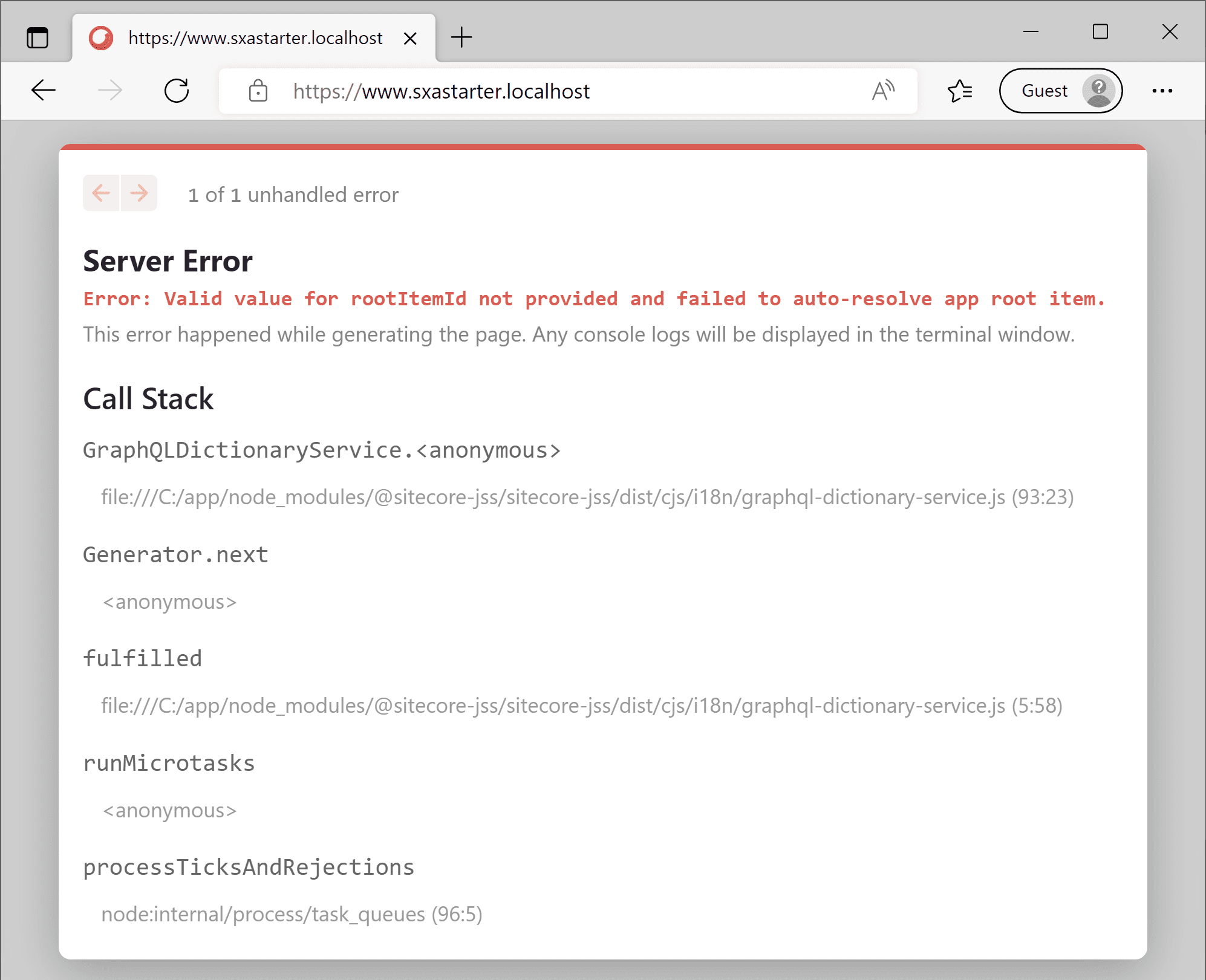This screenshot has height=980, width=1206.
Task: Click the lock site information icon
Action: click(x=258, y=91)
